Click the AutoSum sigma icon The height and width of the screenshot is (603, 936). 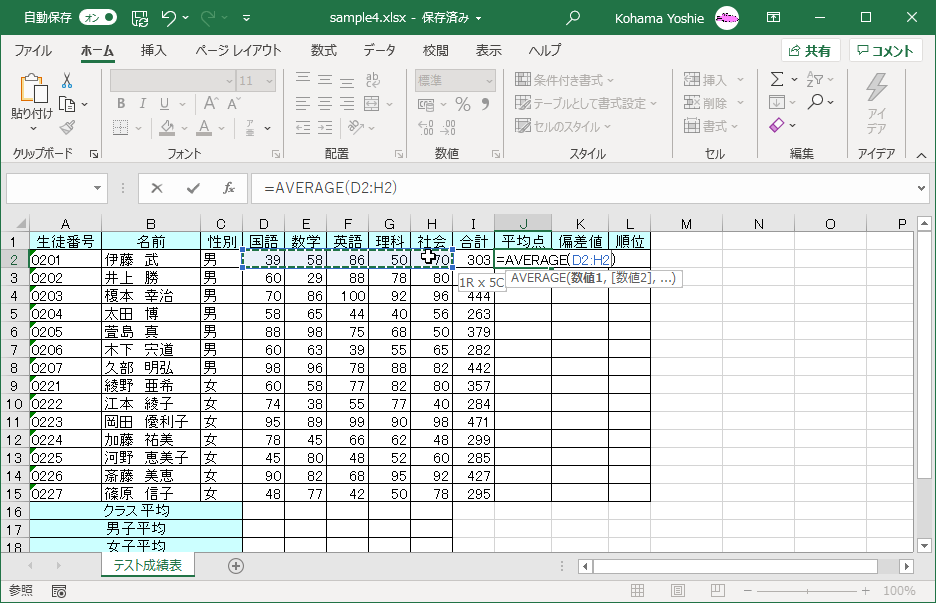tap(777, 79)
